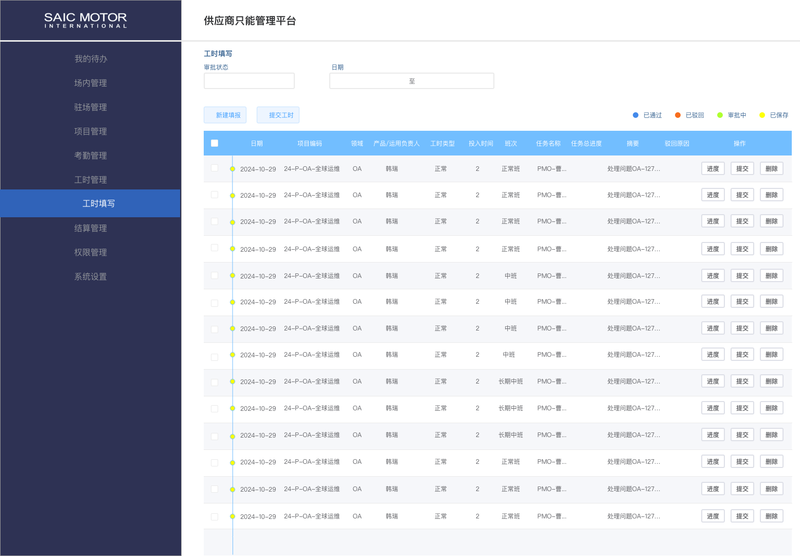Screen dimensions: 800x556
Task: Click the 任务总进度 column header
Action: (586, 143)
